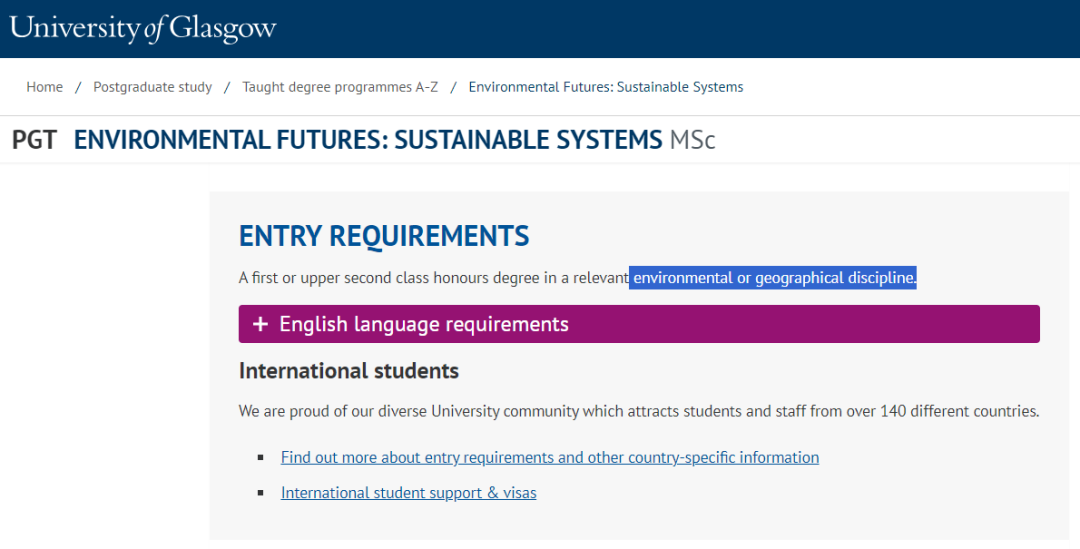Click the ENVIRONMENTAL FUTURES: SUSTAINABLE SYSTEMS title
The height and width of the screenshot is (549, 1080).
pos(368,140)
